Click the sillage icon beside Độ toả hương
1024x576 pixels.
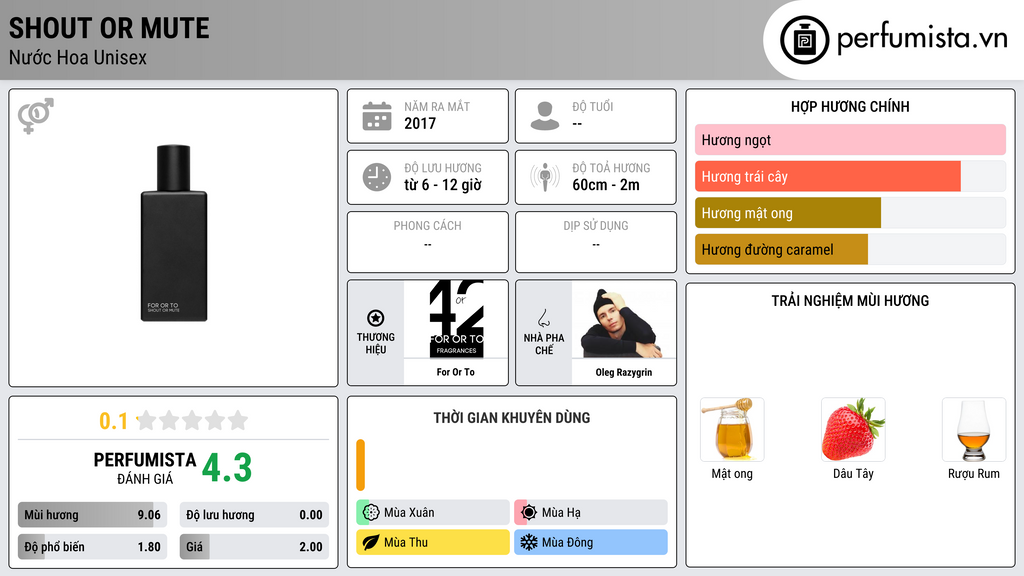[x=545, y=177]
